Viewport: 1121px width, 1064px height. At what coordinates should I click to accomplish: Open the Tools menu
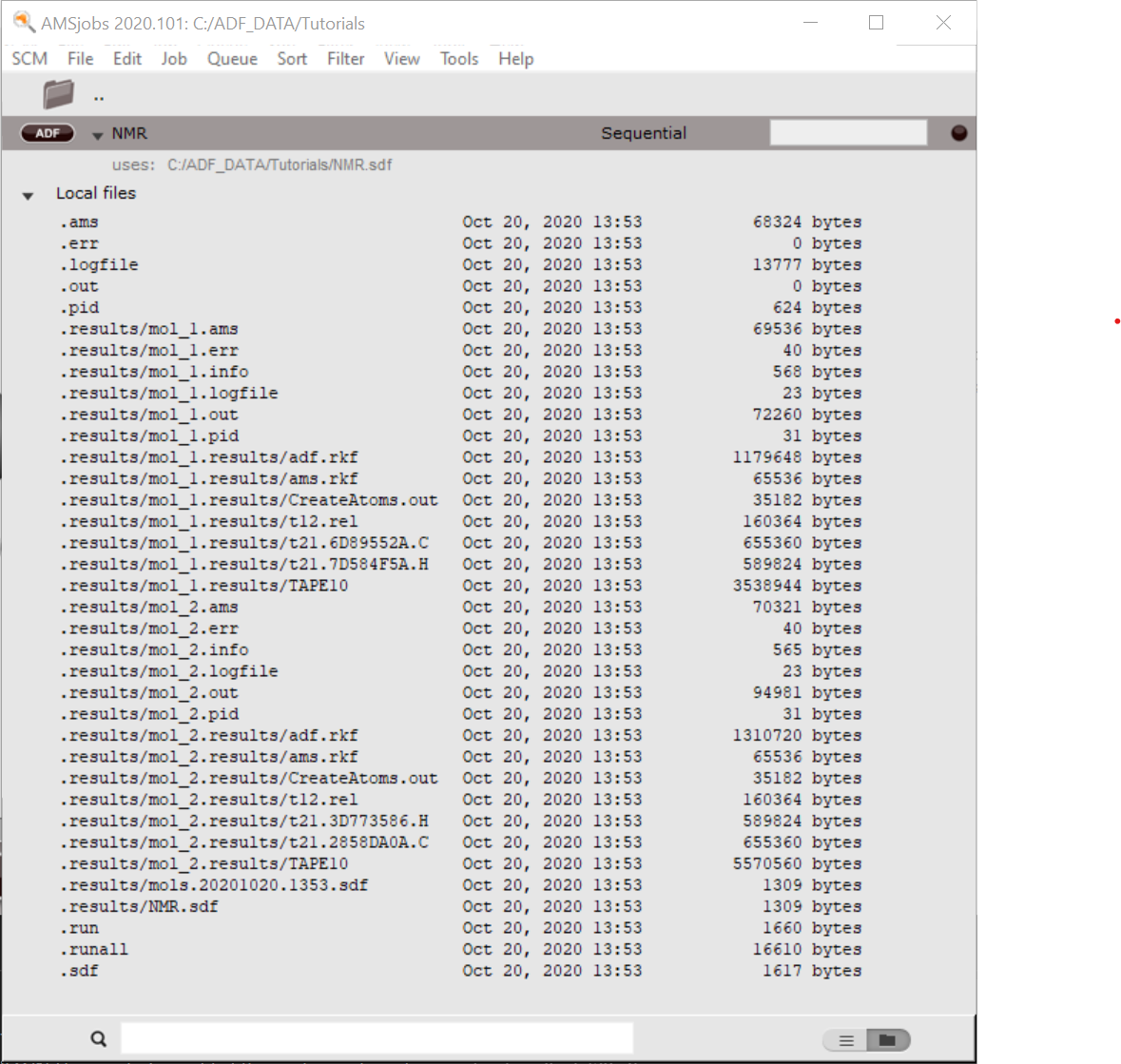tap(459, 58)
